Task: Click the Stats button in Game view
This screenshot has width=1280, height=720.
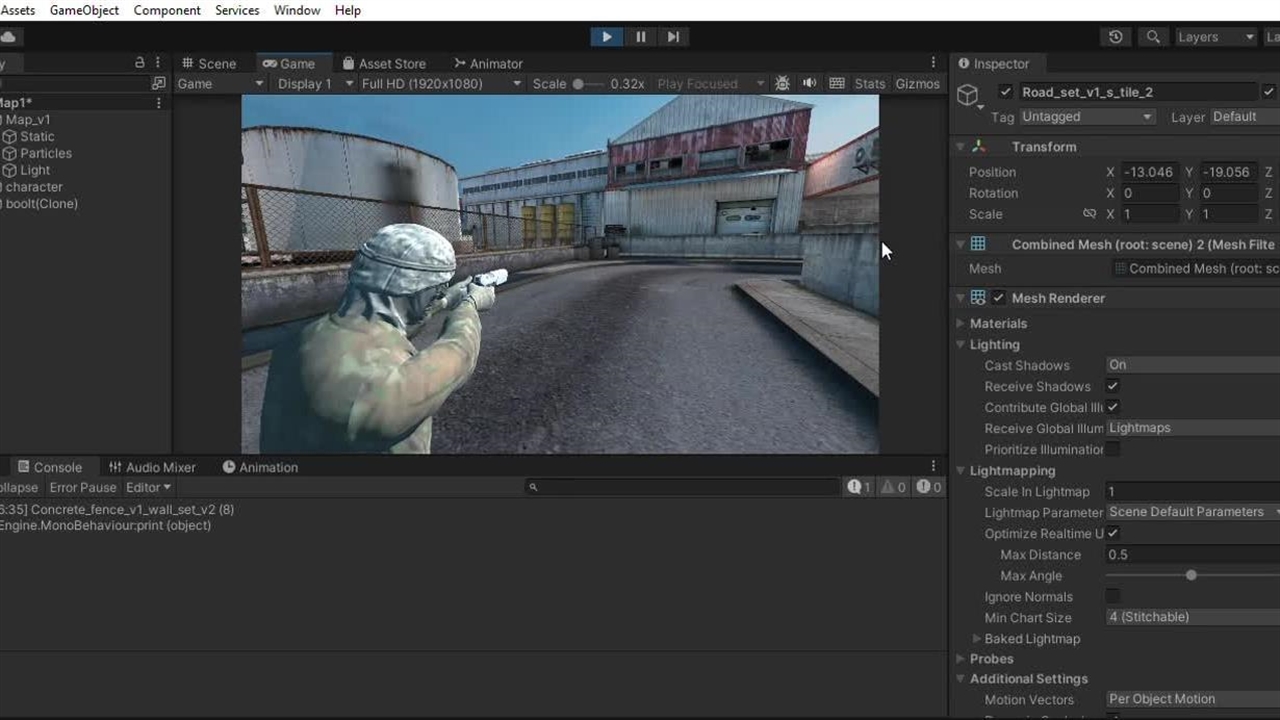Action: [869, 84]
